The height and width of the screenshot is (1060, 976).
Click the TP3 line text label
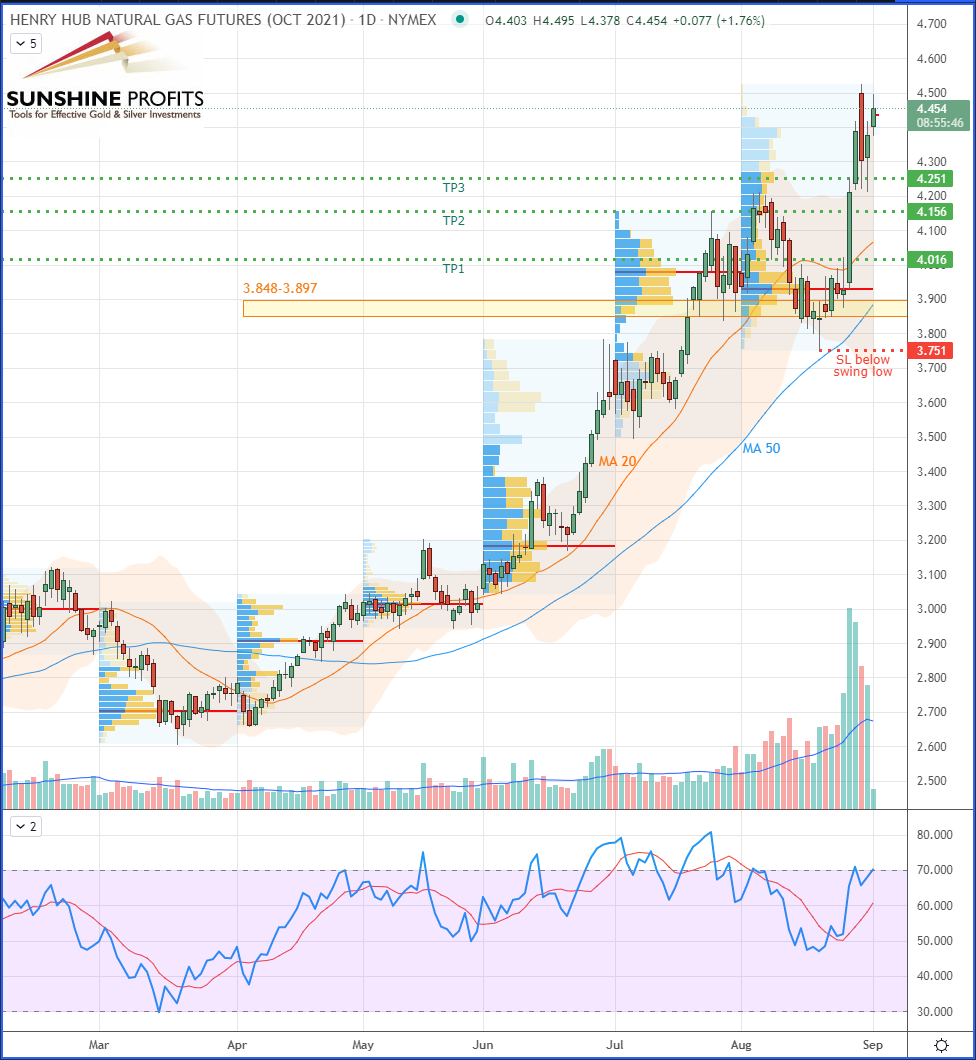pyautogui.click(x=454, y=188)
